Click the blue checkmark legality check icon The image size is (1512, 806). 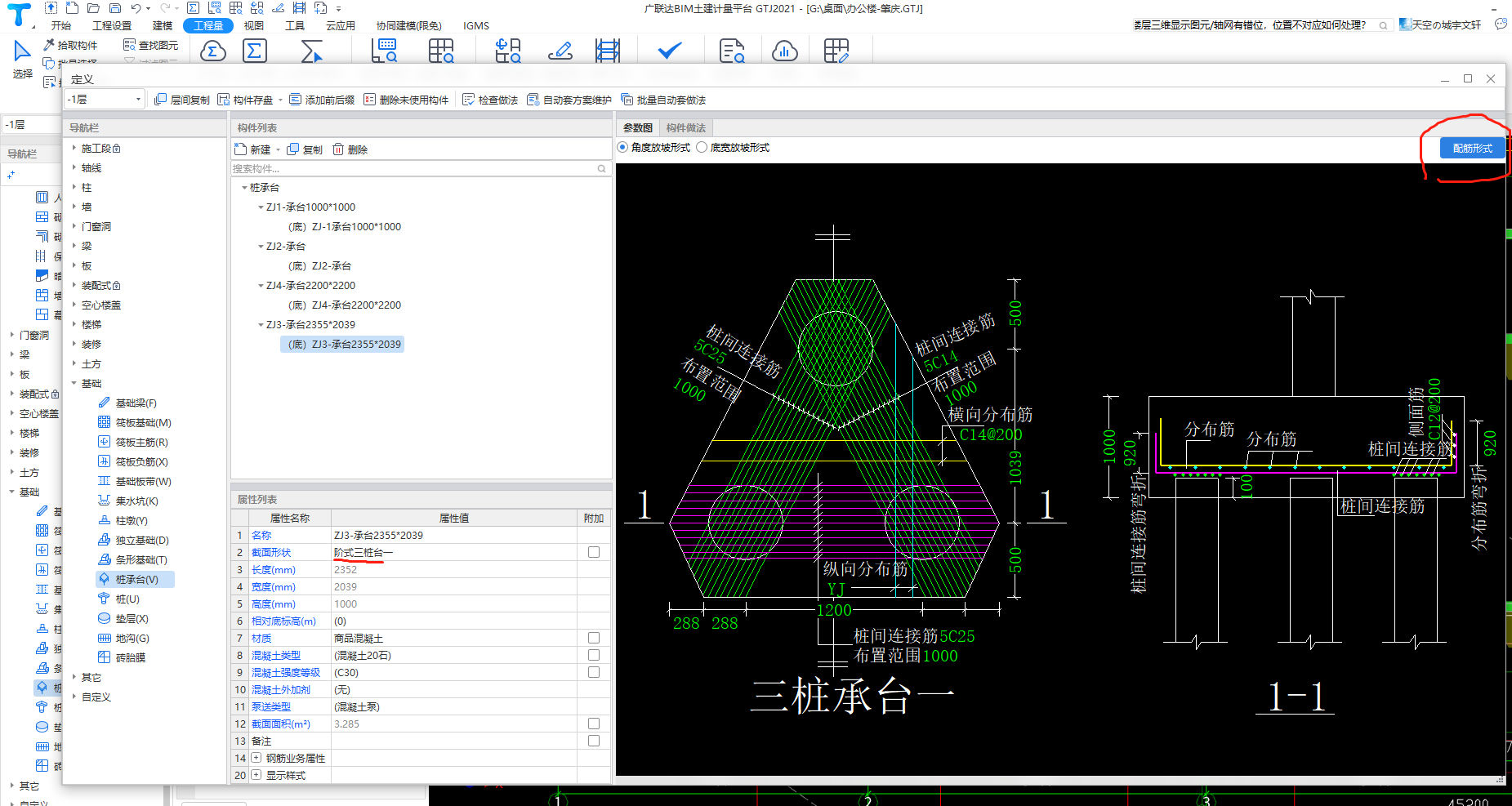pyautogui.click(x=670, y=51)
